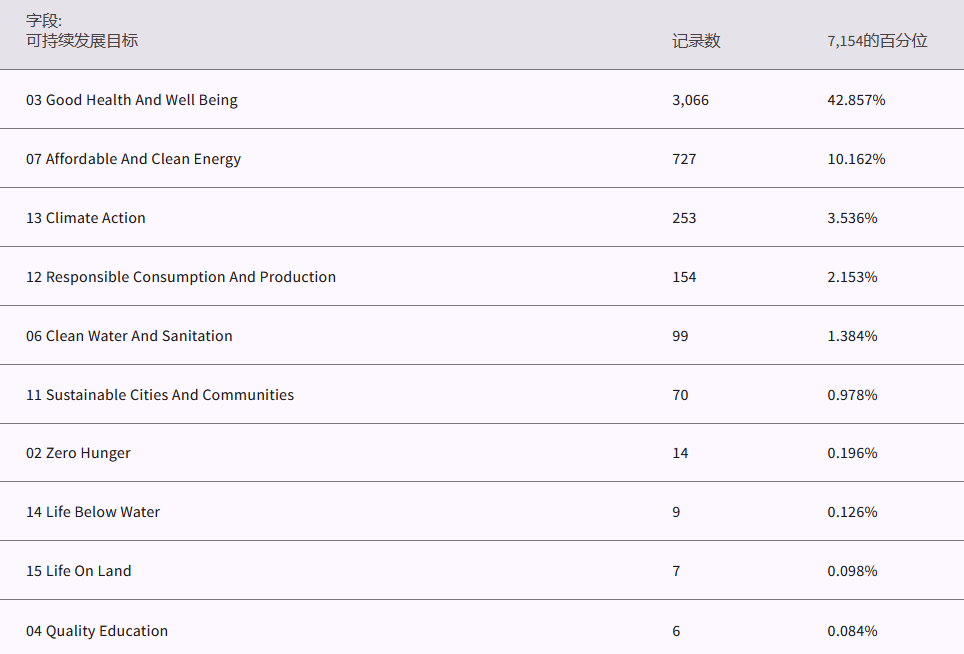Choose the 15 Life On Land entry
Image resolution: width=964 pixels, height=654 pixels.
click(x=79, y=571)
